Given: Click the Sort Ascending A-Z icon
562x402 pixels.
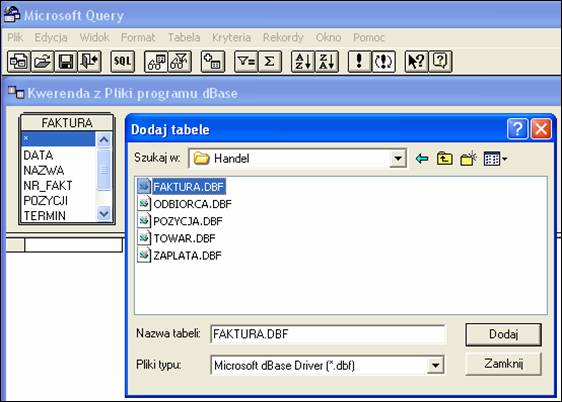Looking at the screenshot, I should tap(303, 62).
